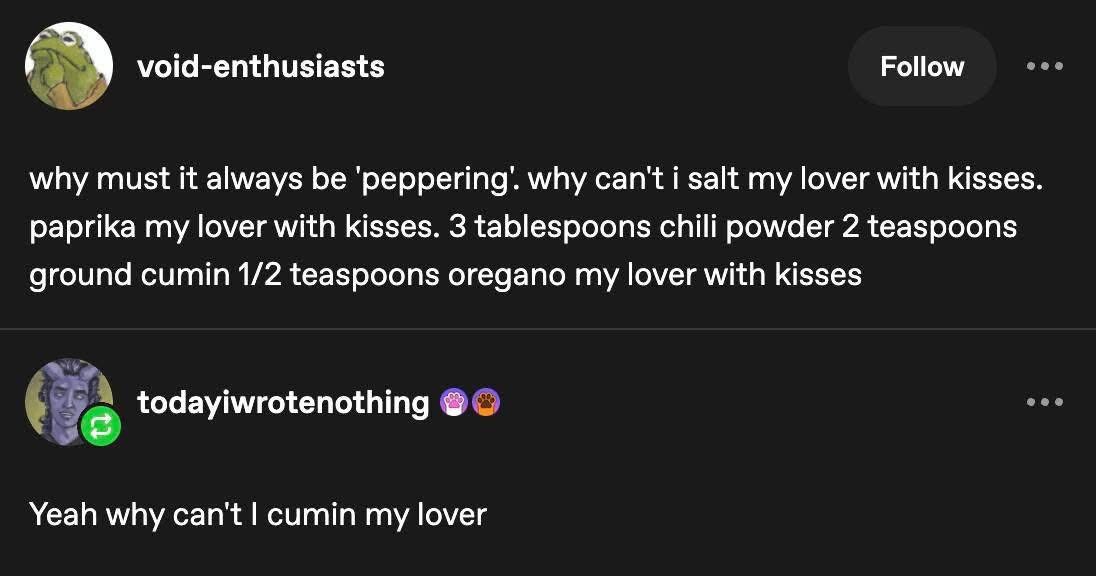Open more options for todayiwrotenothing reblog
This screenshot has height=576, width=1096.
tap(1045, 402)
